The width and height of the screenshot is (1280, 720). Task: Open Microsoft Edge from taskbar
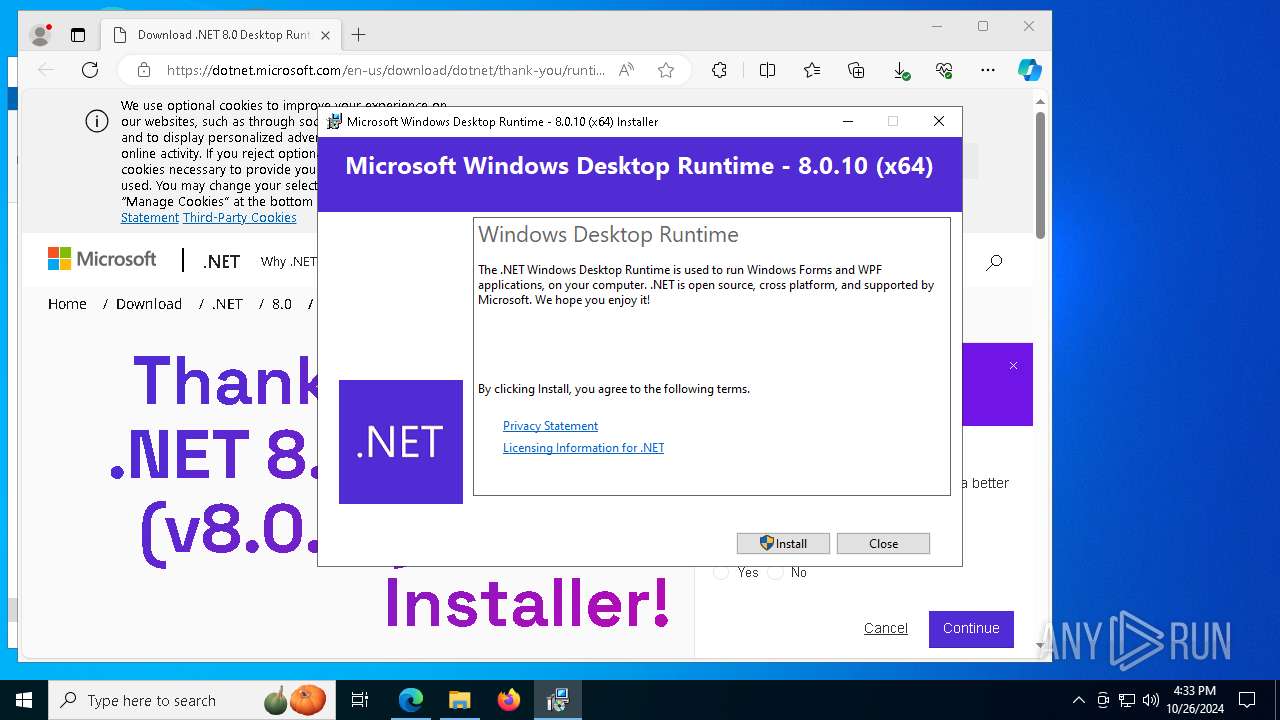(411, 700)
